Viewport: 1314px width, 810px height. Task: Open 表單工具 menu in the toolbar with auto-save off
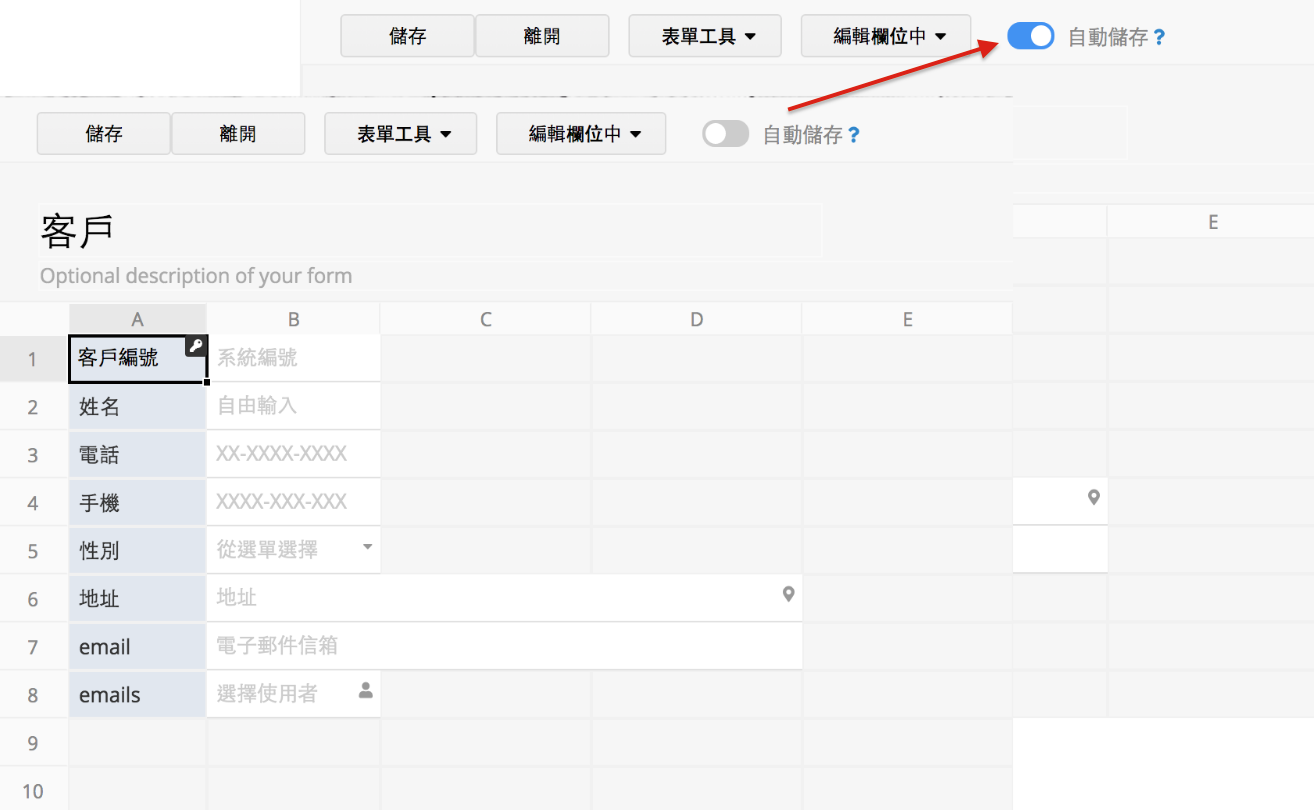pyautogui.click(x=400, y=134)
